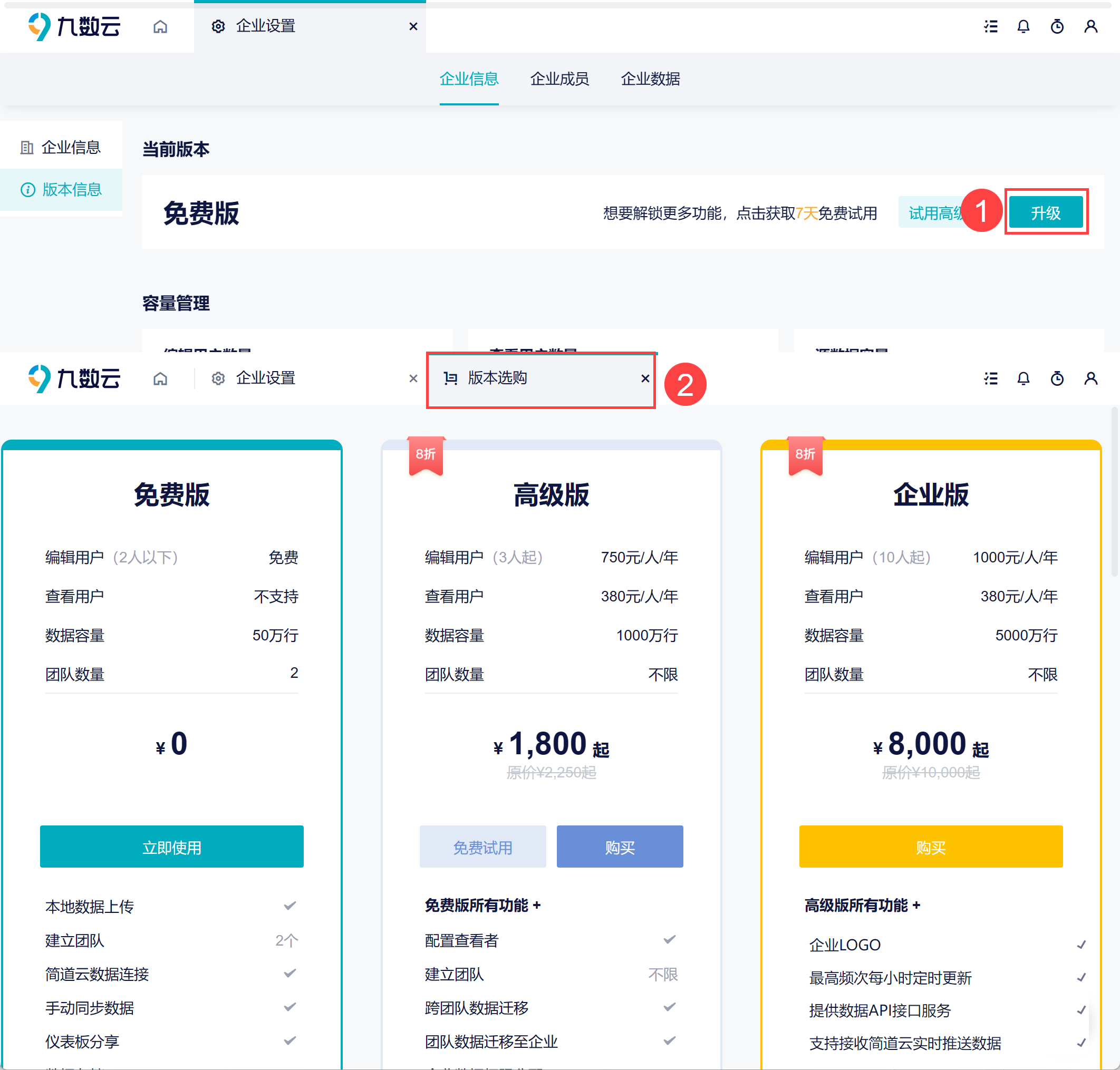Click 免费试用 on the 高级版 plan
This screenshot has height=1070, width=1120.
click(x=482, y=847)
